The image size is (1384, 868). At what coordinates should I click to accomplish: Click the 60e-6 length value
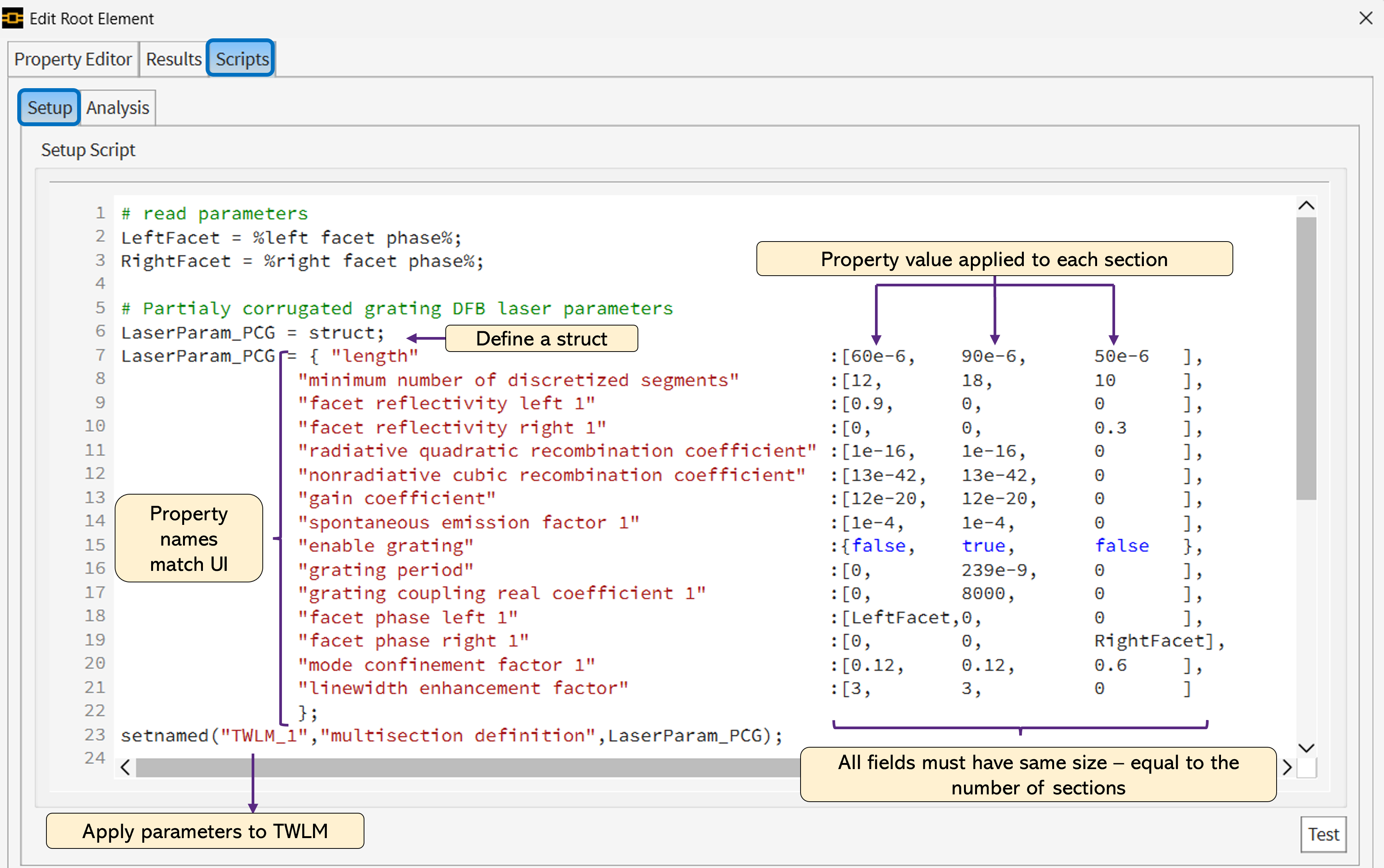[879, 357]
